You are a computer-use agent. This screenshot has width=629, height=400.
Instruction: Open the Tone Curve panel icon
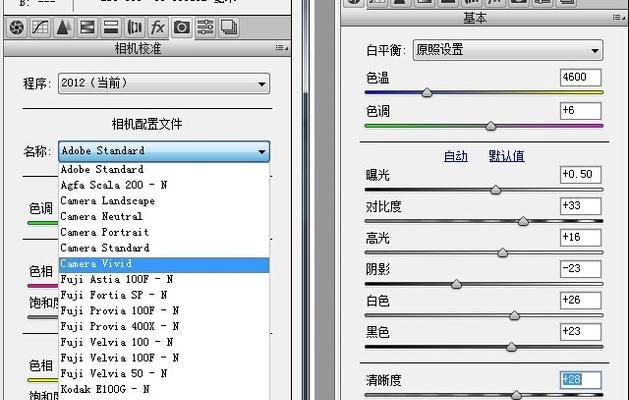point(40,28)
